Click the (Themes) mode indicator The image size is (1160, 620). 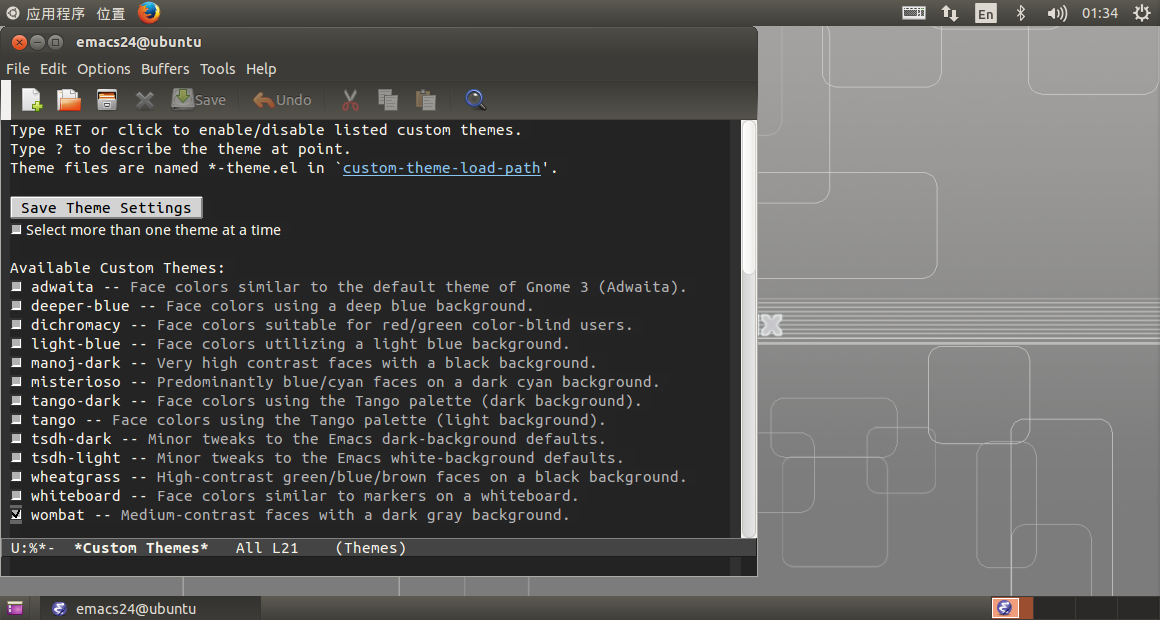click(371, 548)
